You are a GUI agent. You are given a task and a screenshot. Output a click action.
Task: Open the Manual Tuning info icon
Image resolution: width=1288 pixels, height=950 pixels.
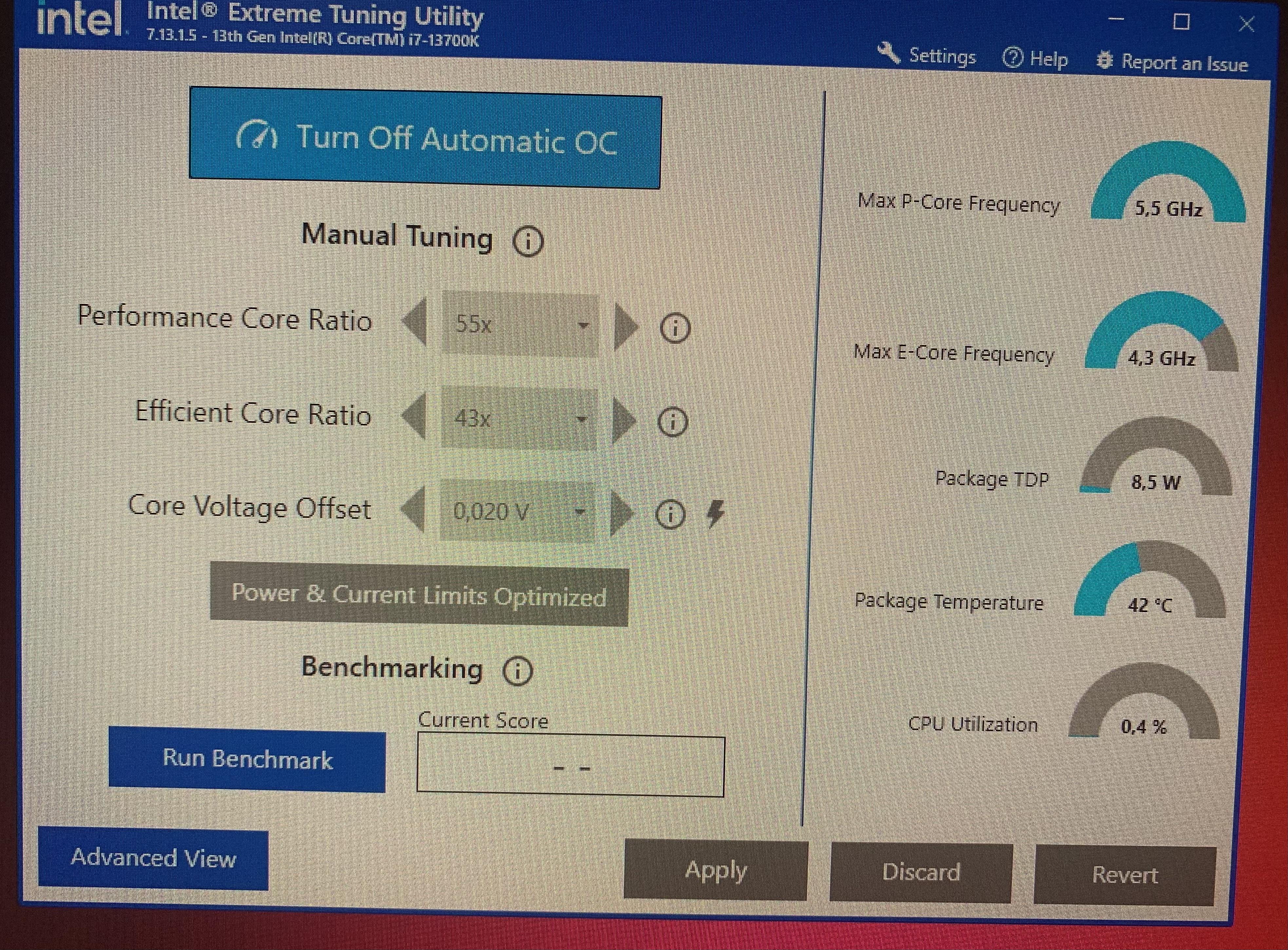(x=527, y=242)
